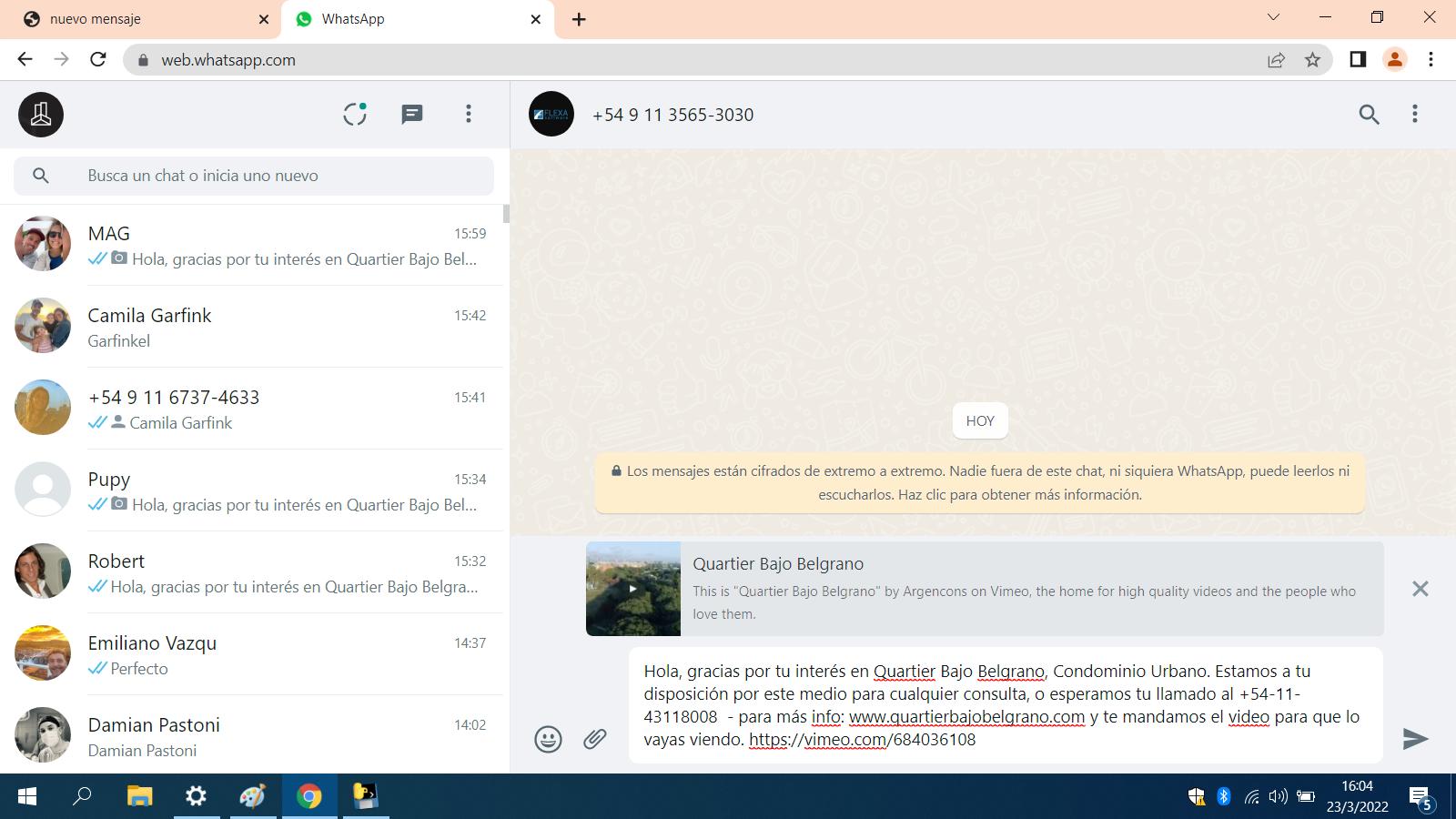Click MAG's profile picture
The image size is (1456, 819).
(x=43, y=244)
